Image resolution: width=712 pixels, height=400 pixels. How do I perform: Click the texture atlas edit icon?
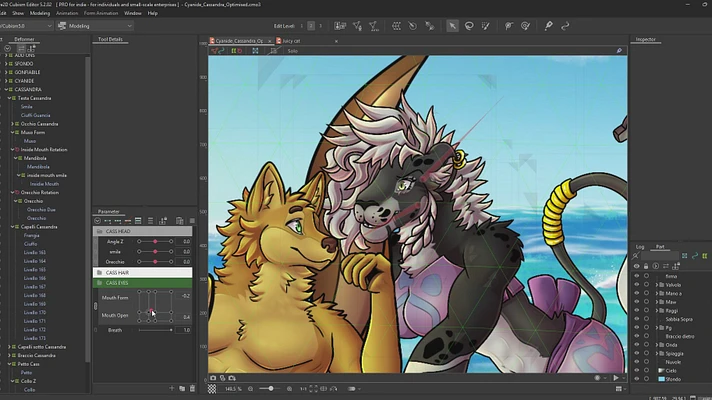340,26
